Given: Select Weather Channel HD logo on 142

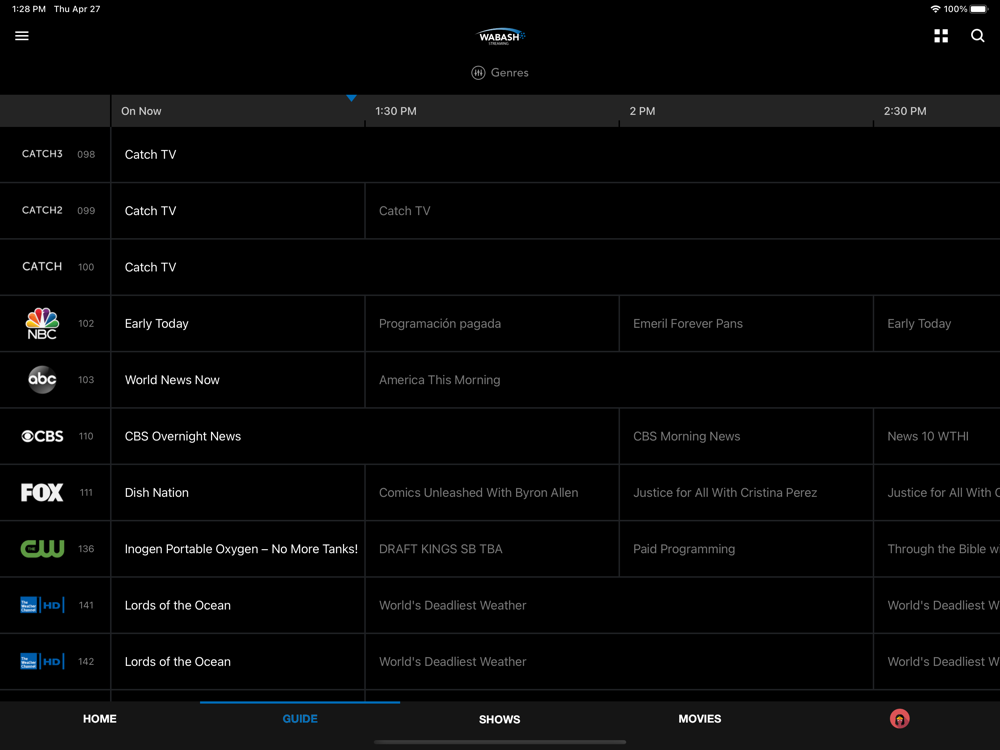Looking at the screenshot, I should coord(42,661).
